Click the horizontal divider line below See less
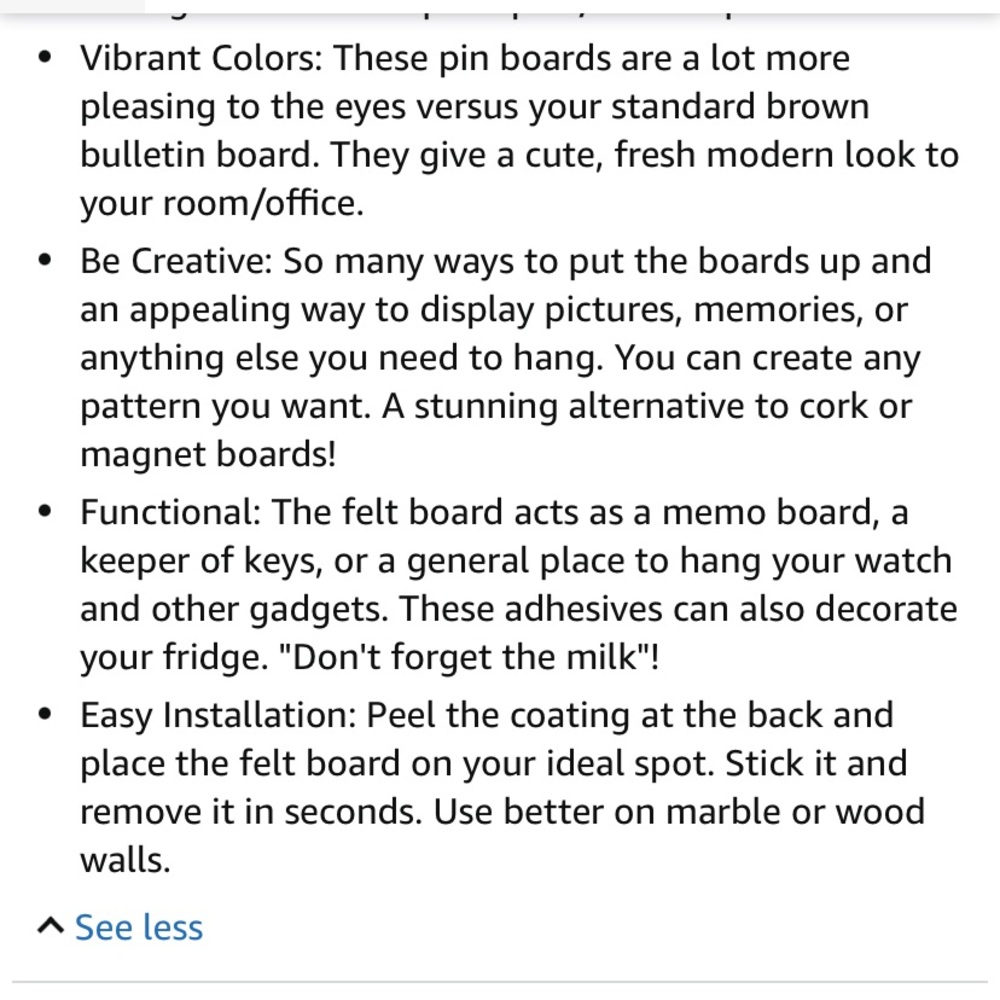 (500, 982)
